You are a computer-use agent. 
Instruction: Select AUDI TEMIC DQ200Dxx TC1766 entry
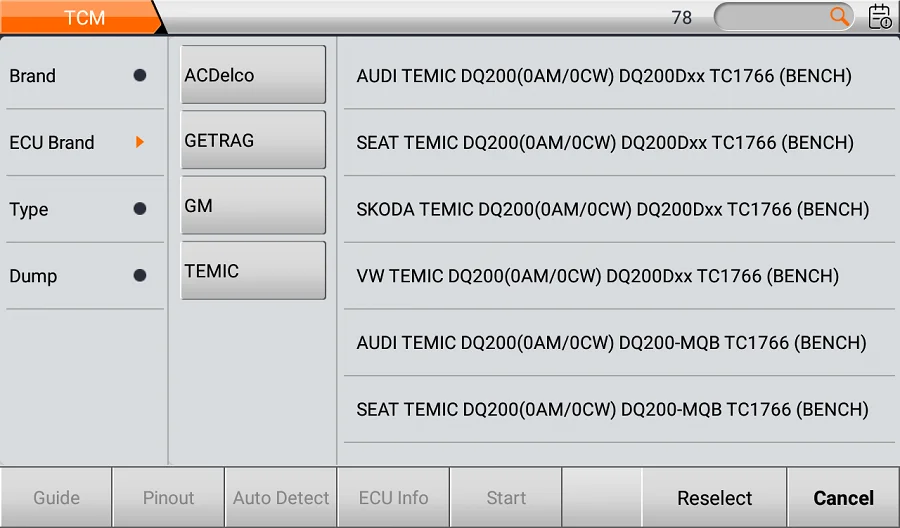click(x=604, y=76)
